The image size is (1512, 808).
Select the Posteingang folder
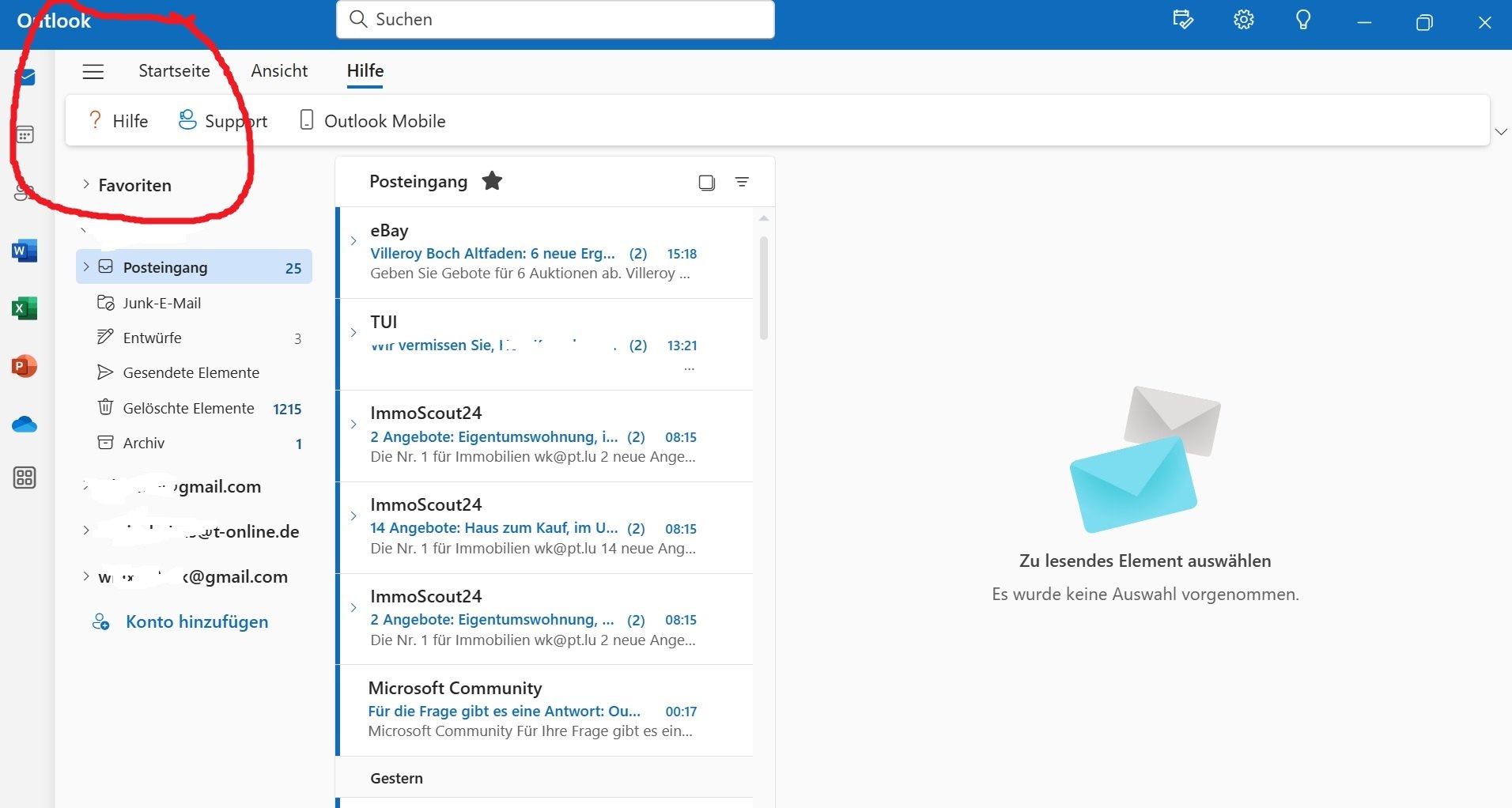tap(195, 267)
